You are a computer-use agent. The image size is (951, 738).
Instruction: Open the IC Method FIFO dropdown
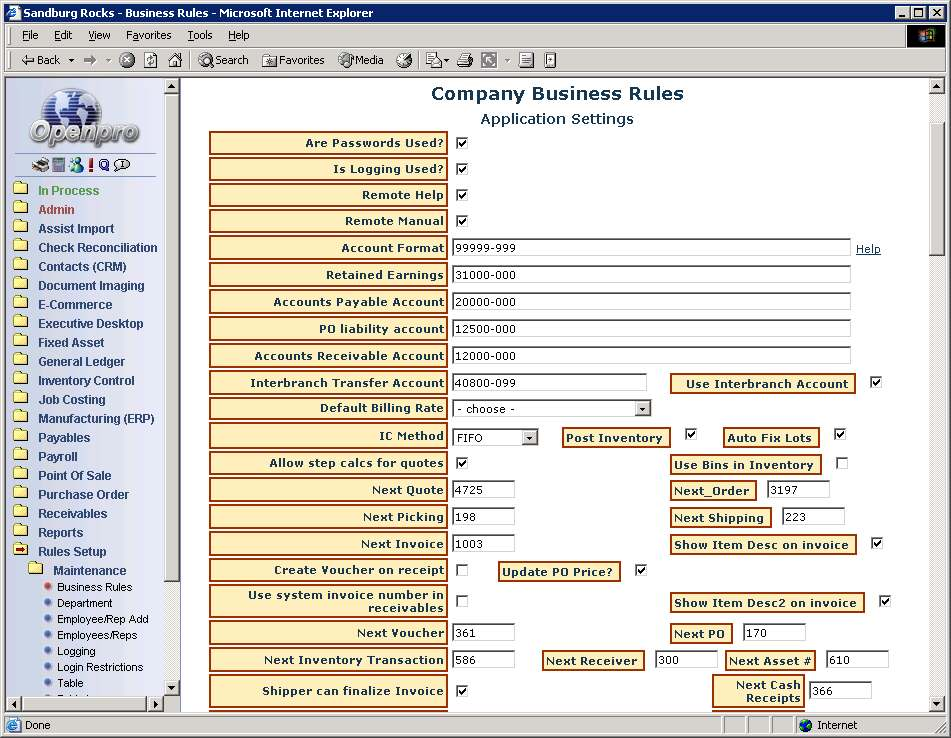coord(529,437)
